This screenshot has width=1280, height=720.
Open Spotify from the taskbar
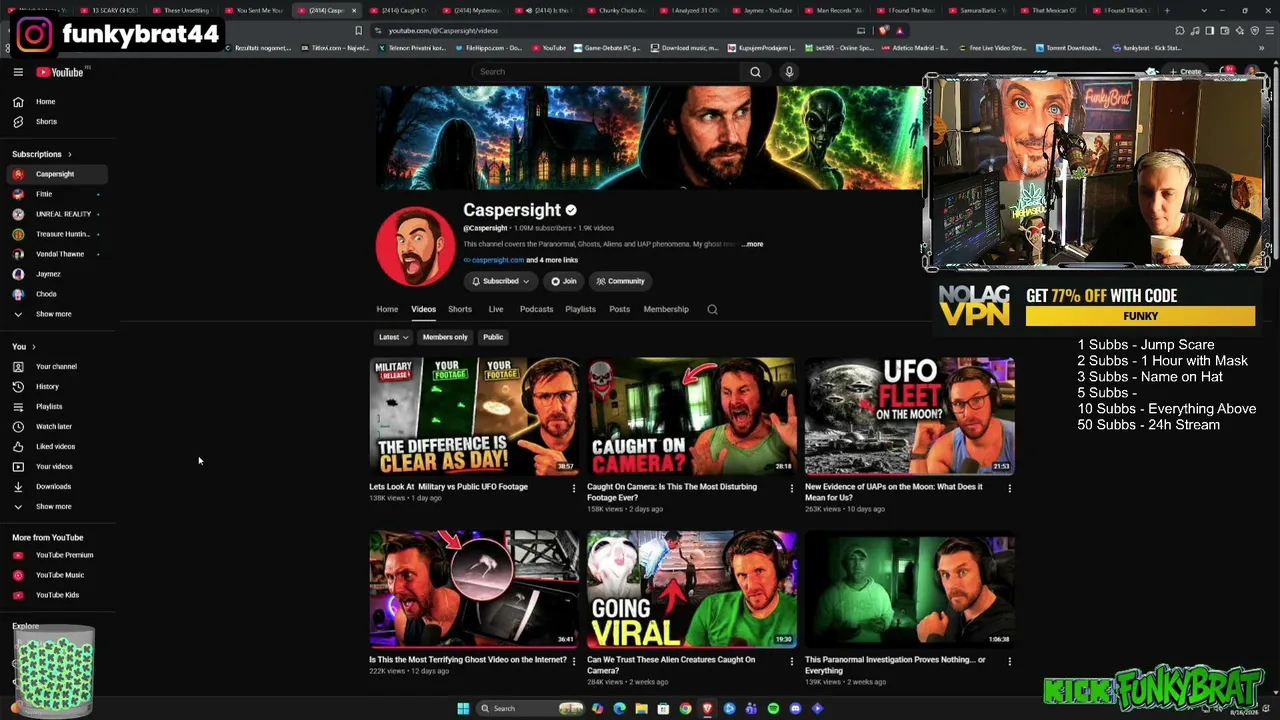(773, 709)
